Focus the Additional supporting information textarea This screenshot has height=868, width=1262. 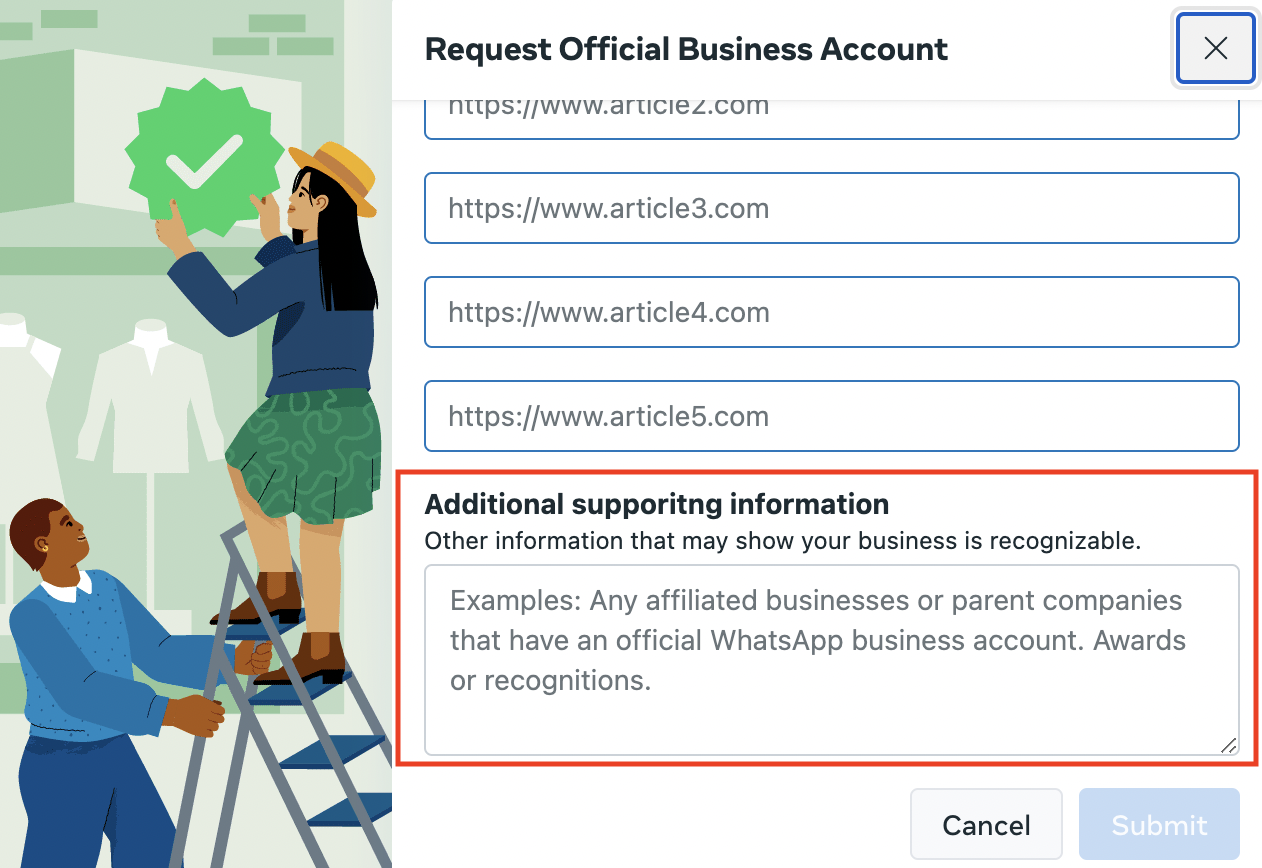(832, 660)
